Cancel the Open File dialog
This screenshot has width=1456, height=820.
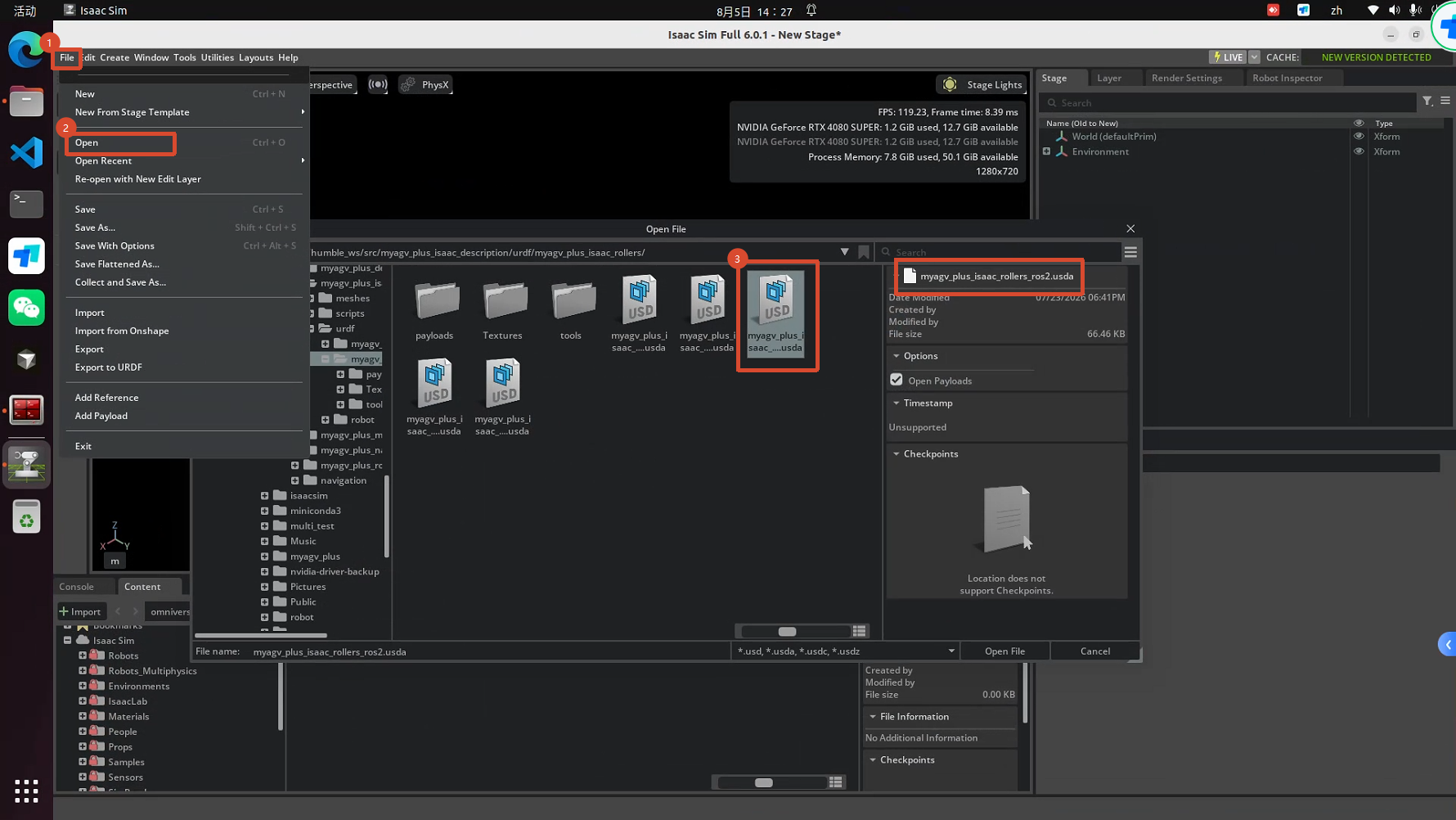1094,651
